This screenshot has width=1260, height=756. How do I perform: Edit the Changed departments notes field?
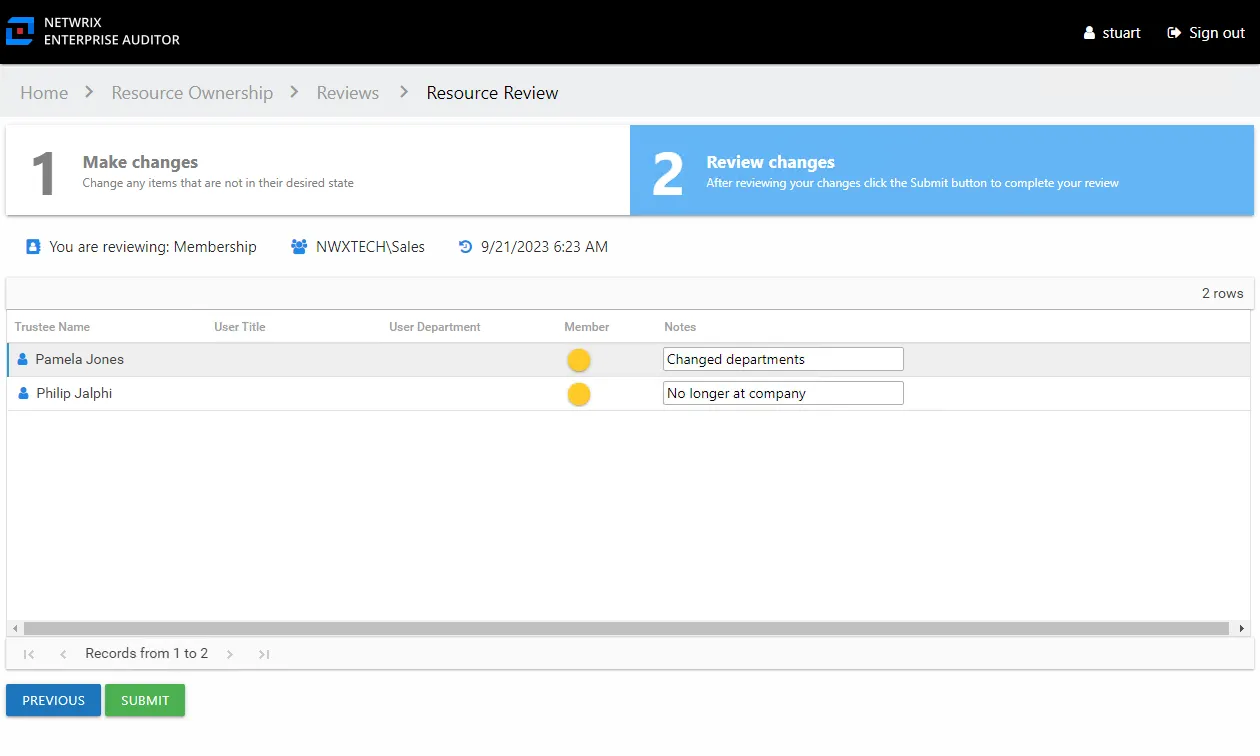coord(783,359)
